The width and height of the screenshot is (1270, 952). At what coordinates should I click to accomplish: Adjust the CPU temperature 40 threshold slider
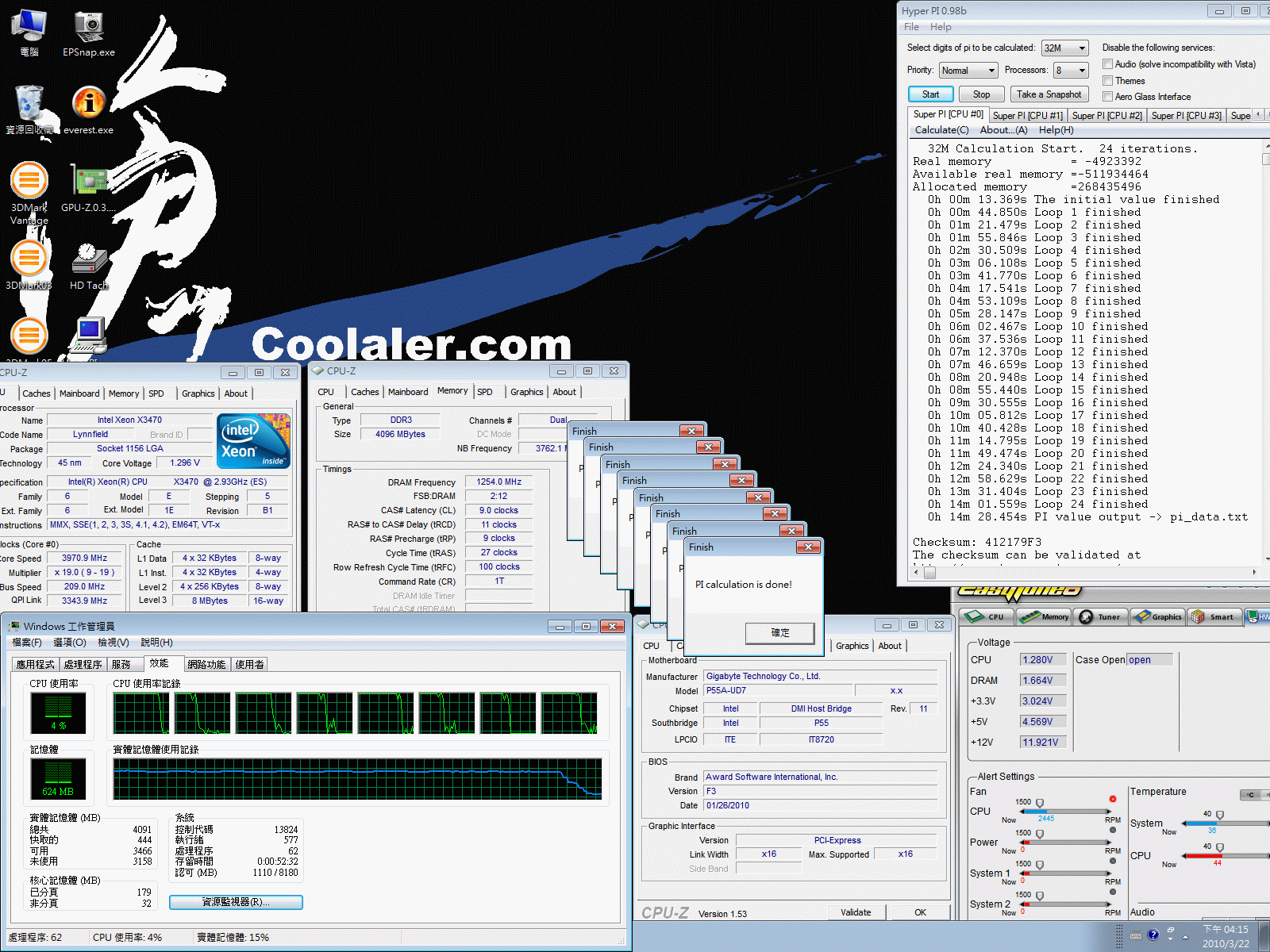(1220, 848)
